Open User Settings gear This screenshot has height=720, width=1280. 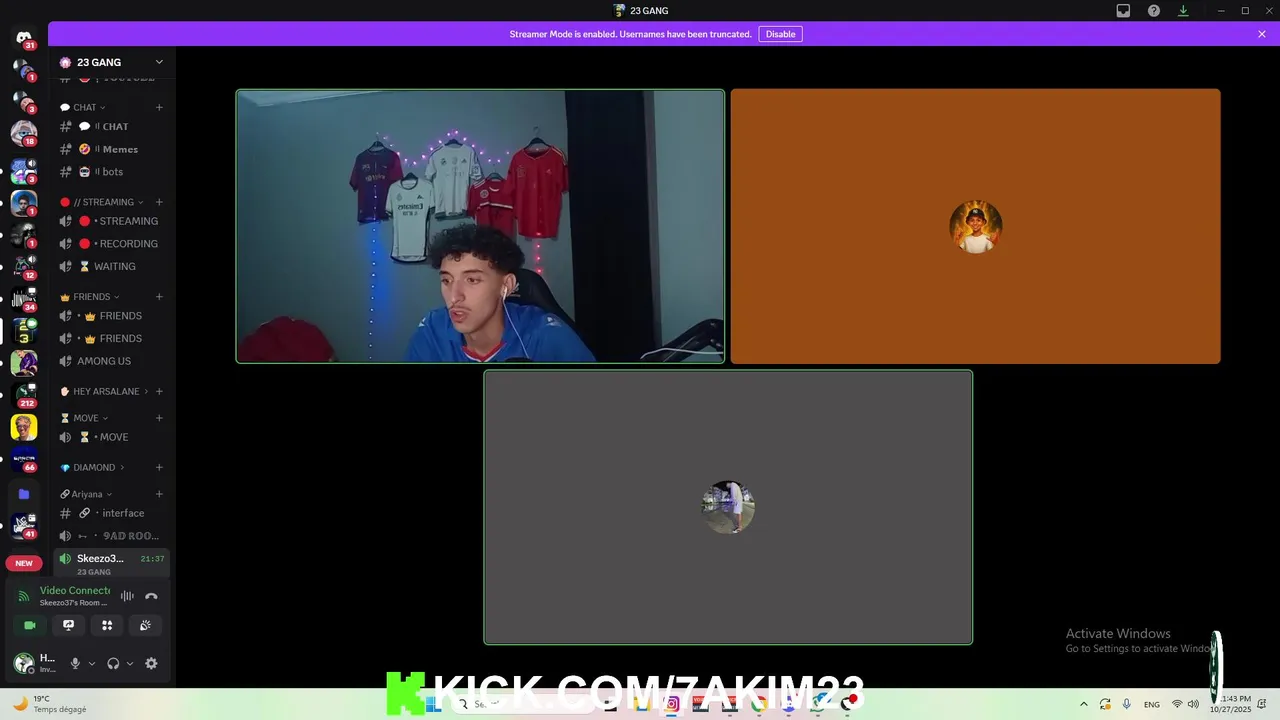click(x=151, y=663)
